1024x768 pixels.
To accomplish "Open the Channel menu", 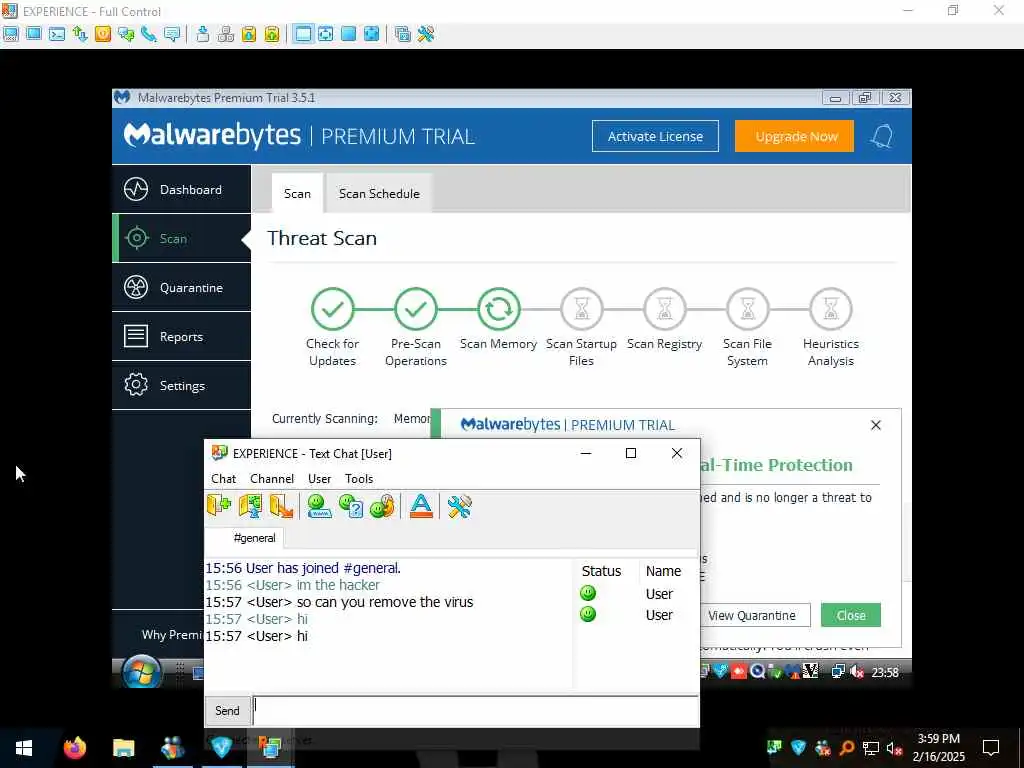I will (x=272, y=479).
